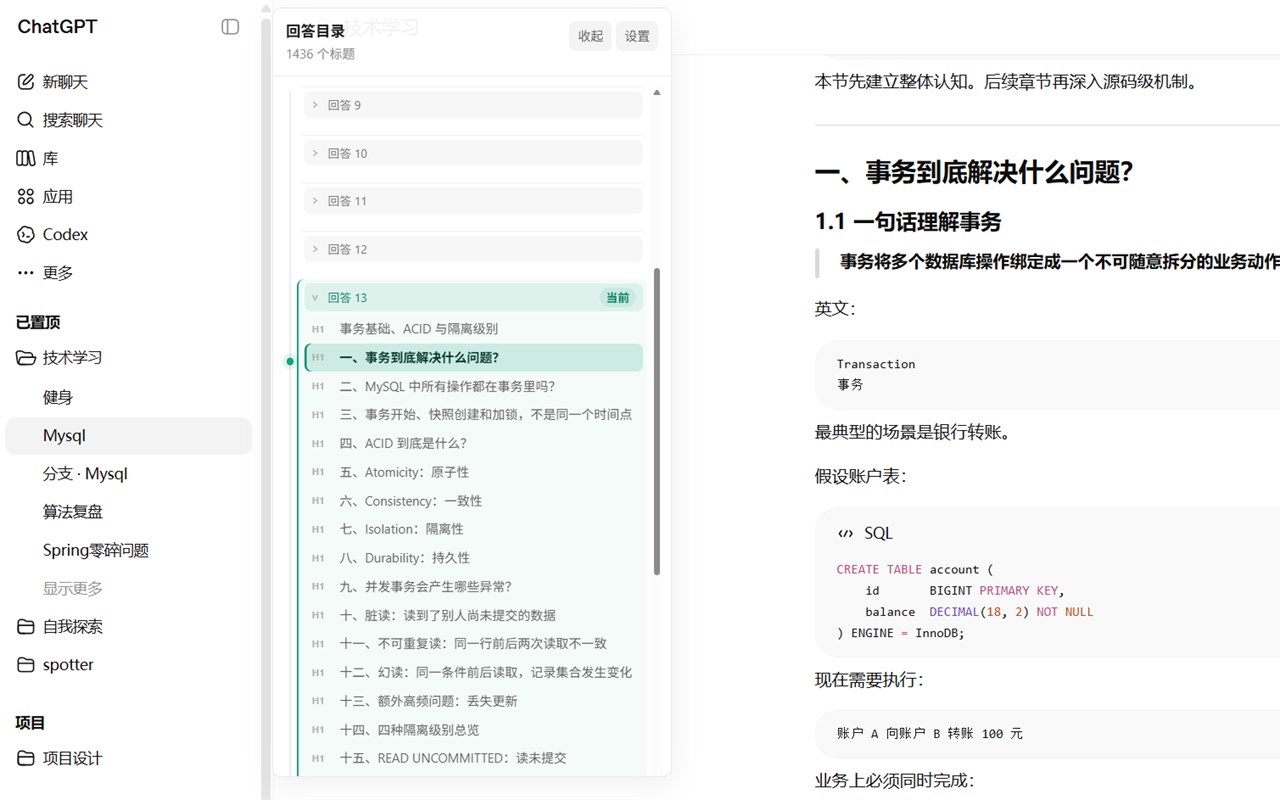Screen dimensions: 1280x800
Task: Click the 更多 ellipsis icon
Action: click(26, 272)
